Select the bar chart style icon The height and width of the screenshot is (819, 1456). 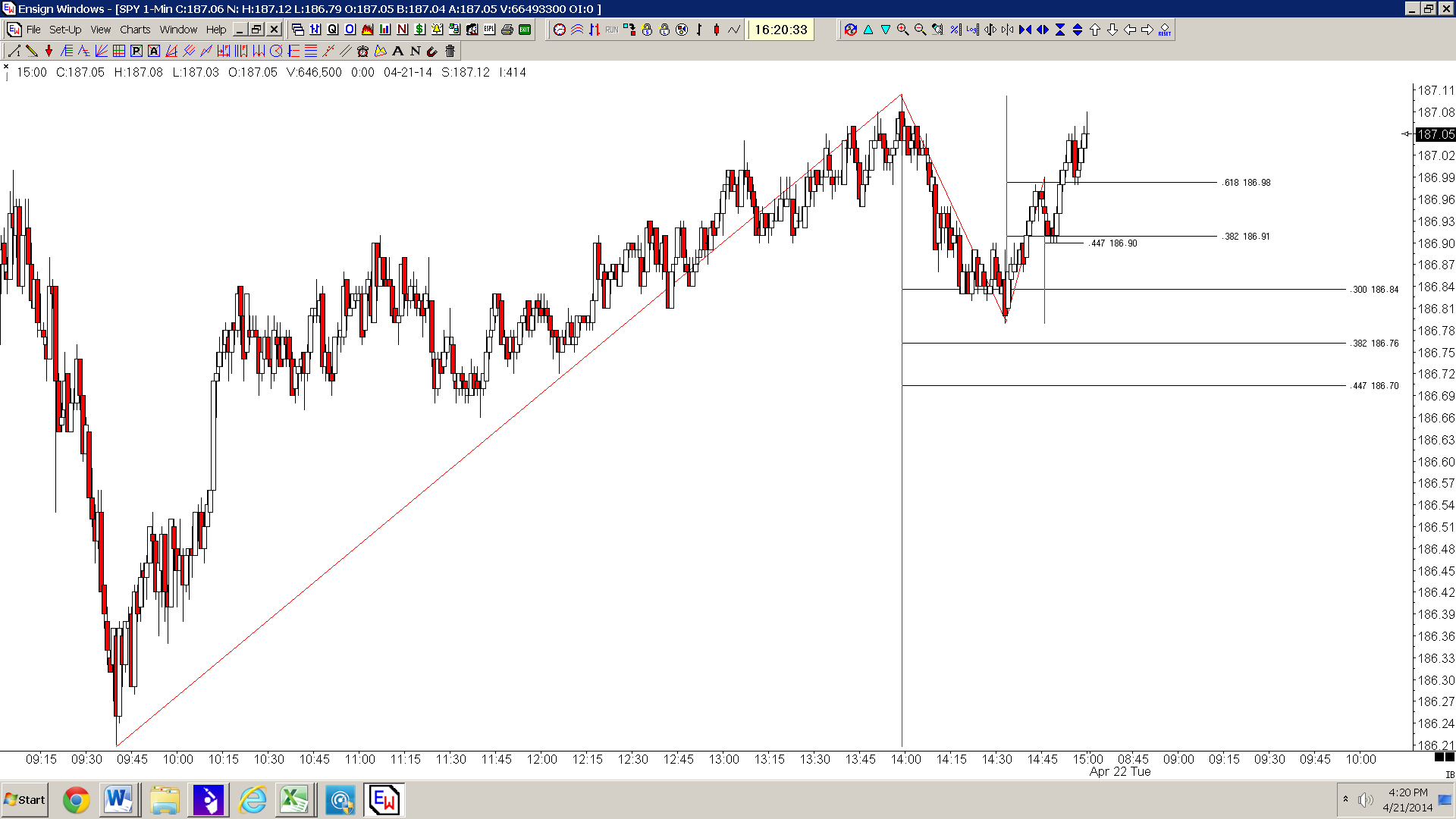click(699, 30)
